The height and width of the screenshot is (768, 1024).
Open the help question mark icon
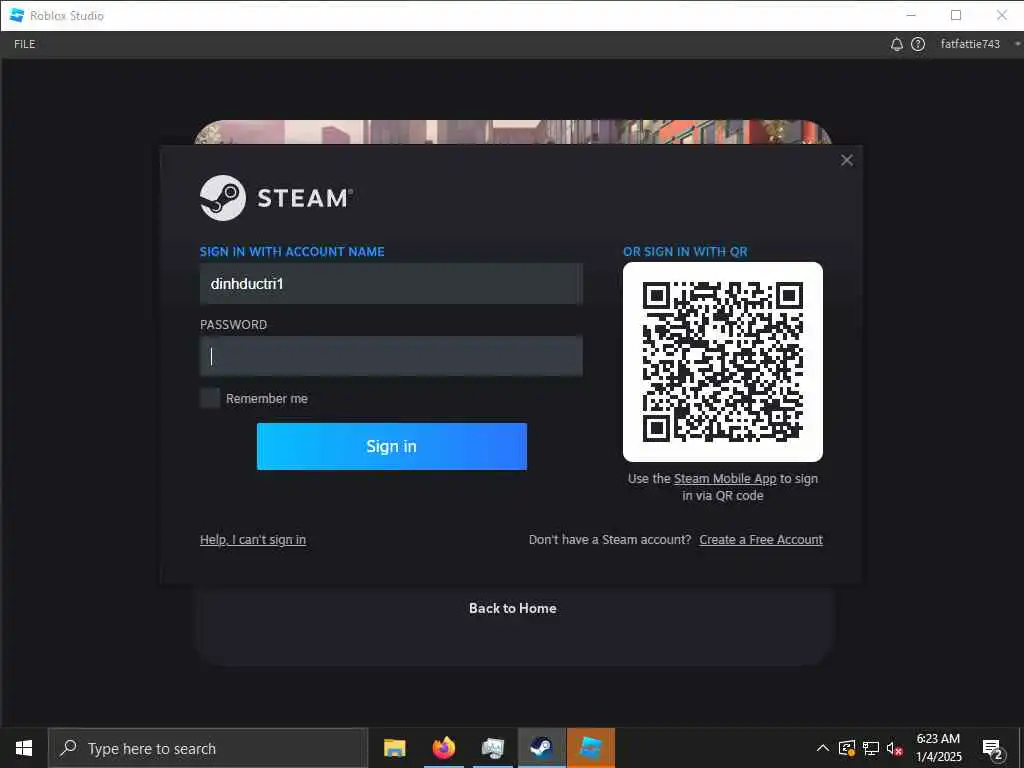[x=918, y=44]
